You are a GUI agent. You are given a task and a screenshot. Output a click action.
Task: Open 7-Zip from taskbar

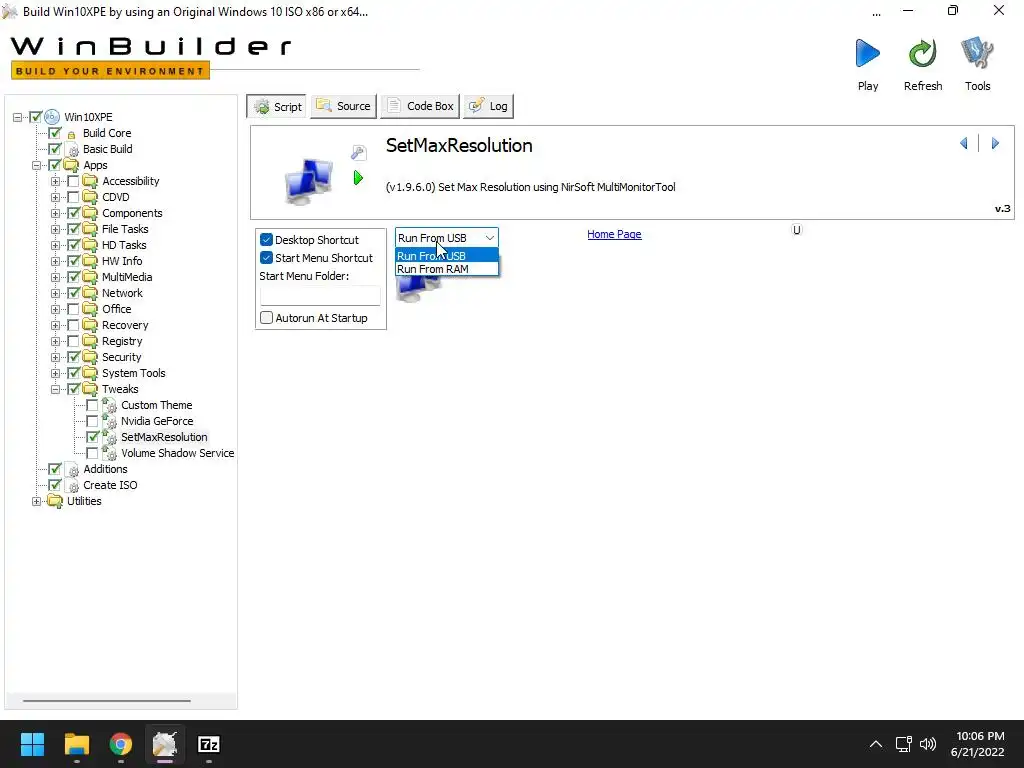208,744
